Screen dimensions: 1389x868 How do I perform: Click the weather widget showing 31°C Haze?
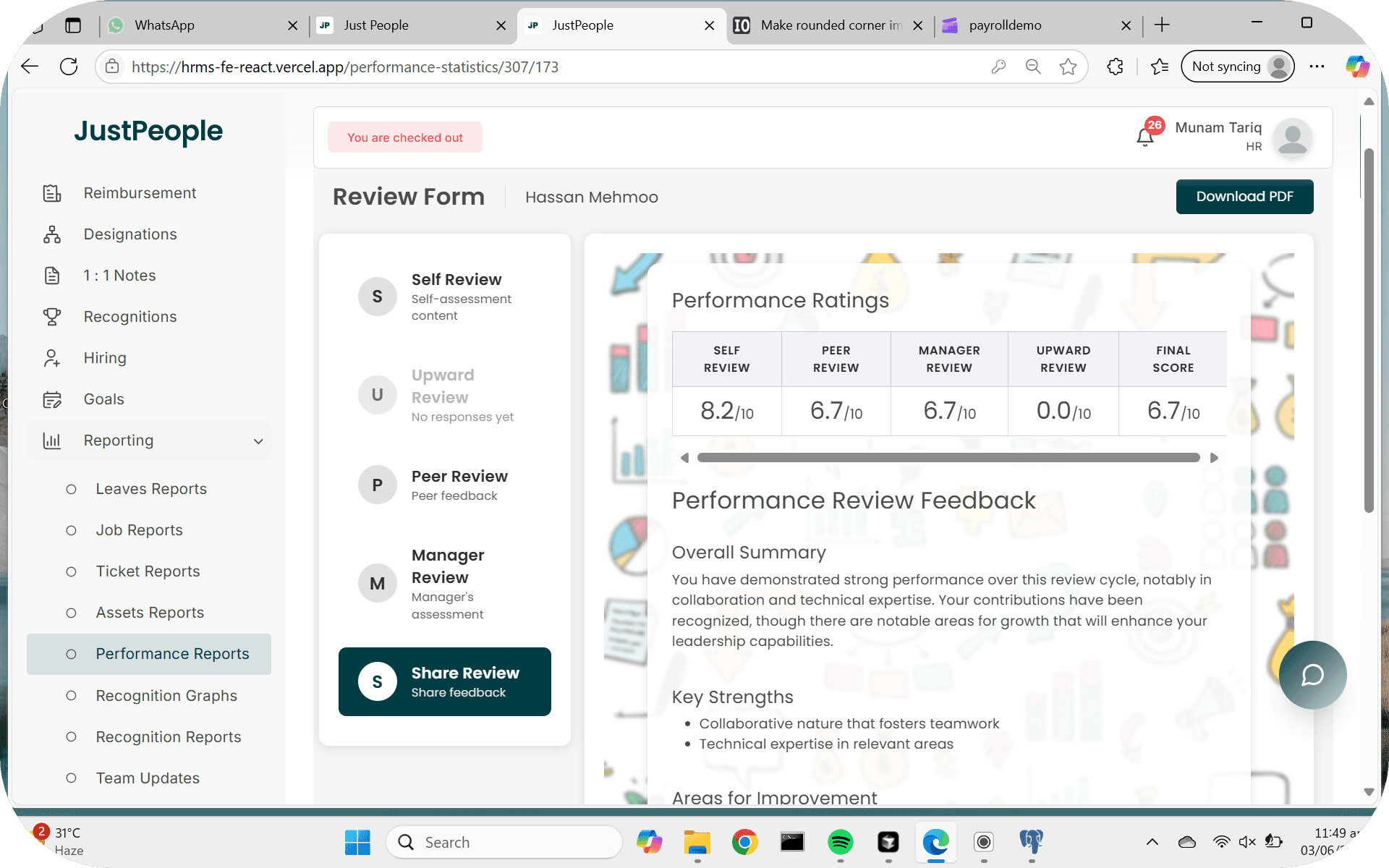tap(59, 841)
